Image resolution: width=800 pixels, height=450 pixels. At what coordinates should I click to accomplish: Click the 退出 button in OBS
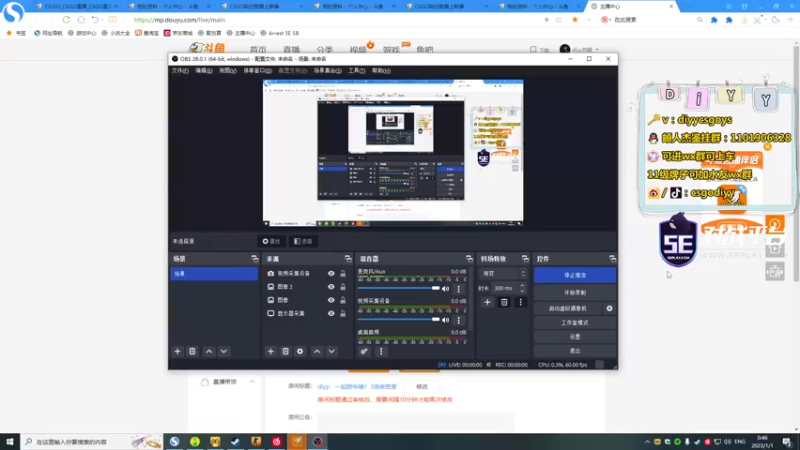tap(575, 351)
